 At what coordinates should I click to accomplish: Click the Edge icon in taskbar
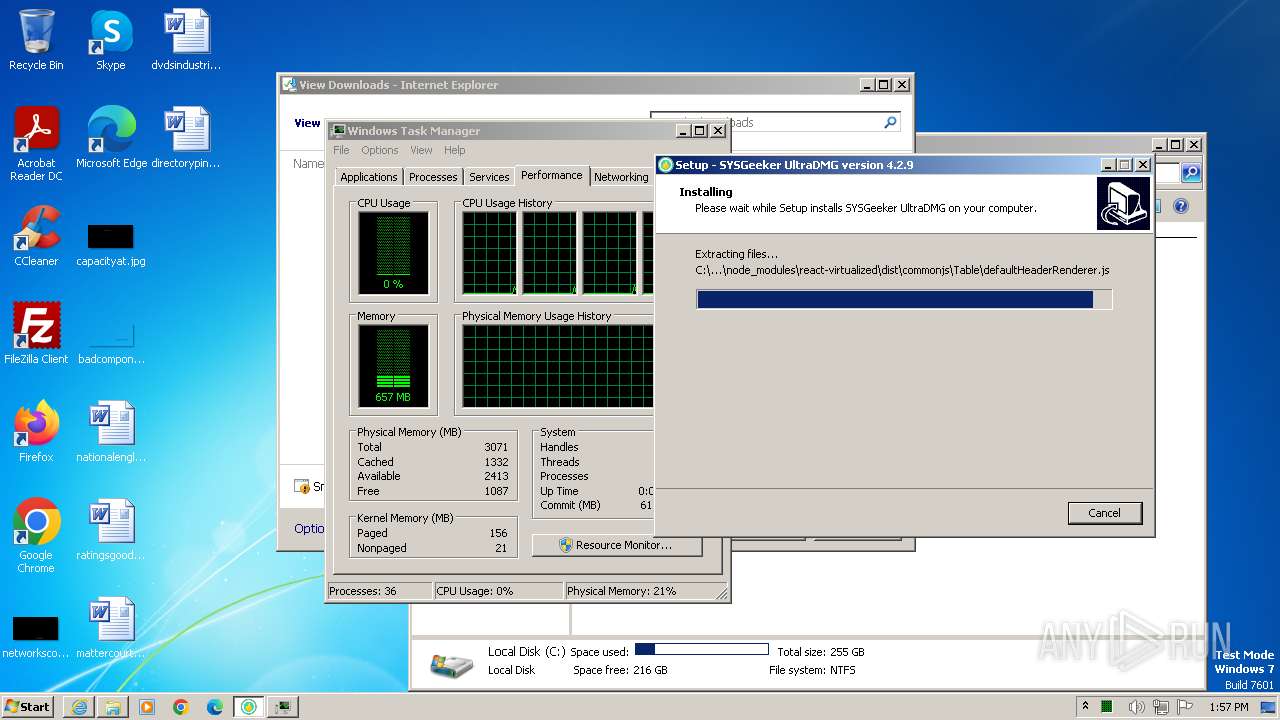[x=215, y=707]
